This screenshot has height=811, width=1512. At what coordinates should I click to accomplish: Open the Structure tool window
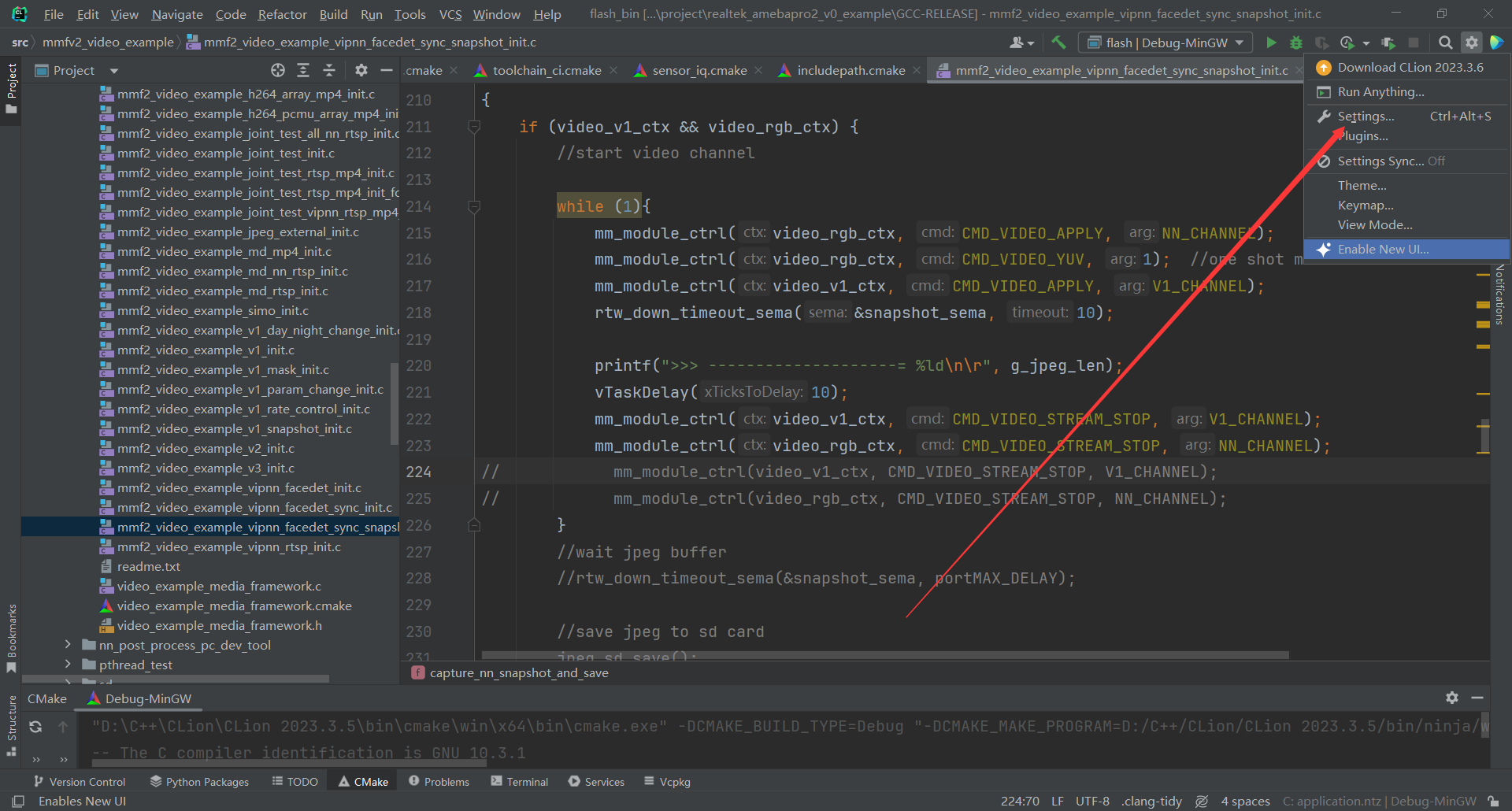pos(12,724)
